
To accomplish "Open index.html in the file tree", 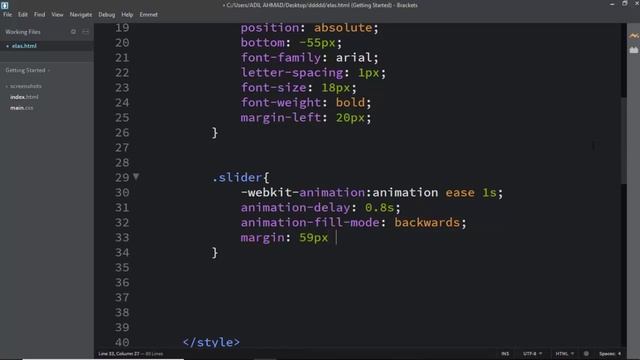I will coord(24,97).
